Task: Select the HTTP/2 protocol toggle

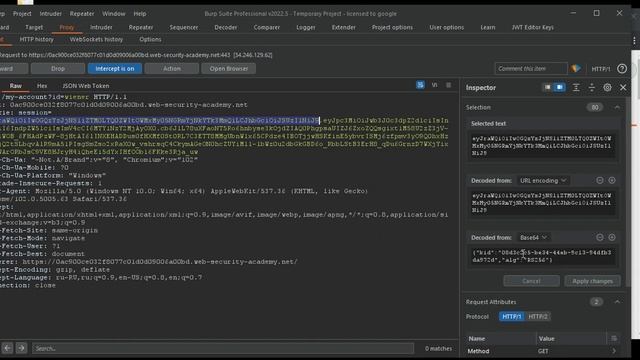Action: click(x=538, y=316)
